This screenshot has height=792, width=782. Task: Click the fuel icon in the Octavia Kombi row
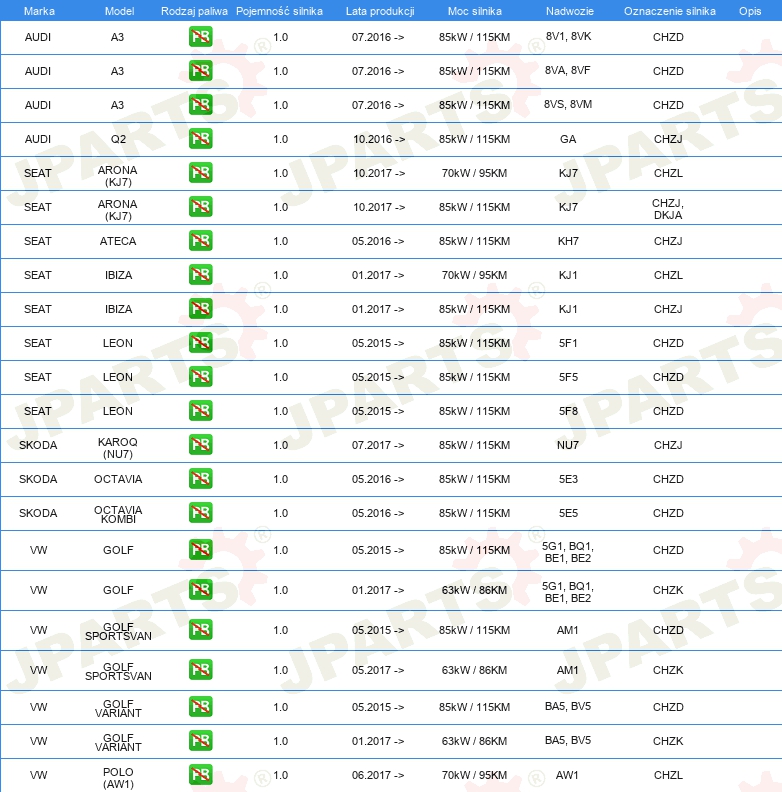click(201, 513)
